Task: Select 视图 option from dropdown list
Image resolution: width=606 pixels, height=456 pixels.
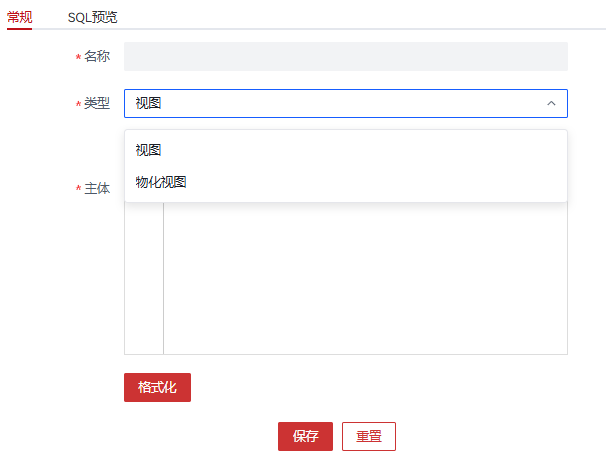Action: pos(149,150)
